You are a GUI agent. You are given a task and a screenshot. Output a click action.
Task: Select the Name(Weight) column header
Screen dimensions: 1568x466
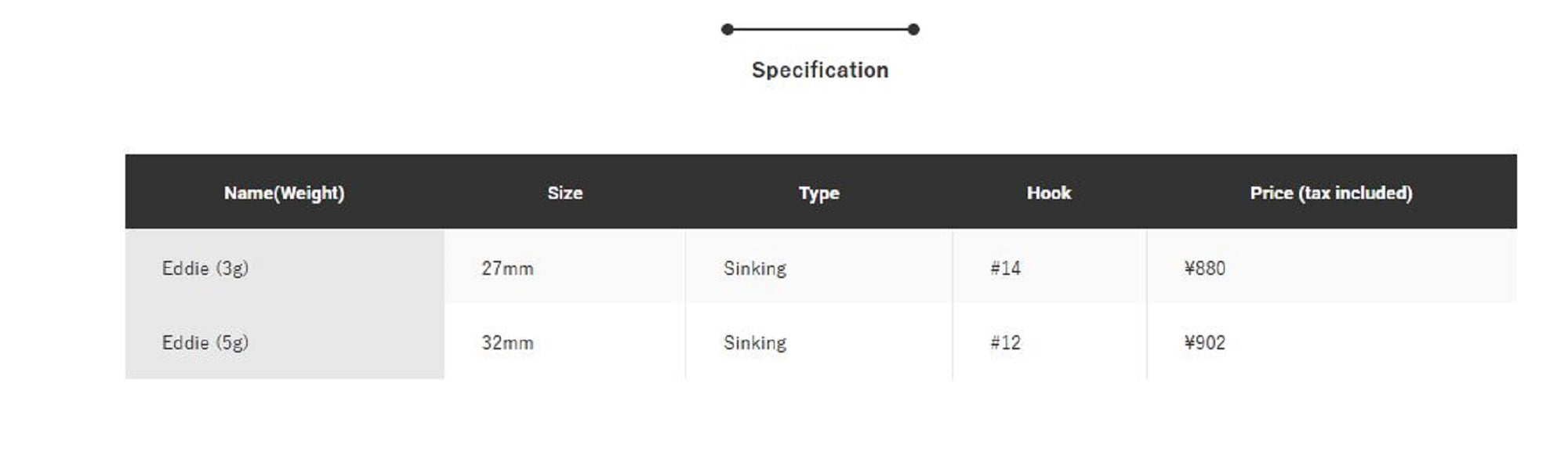pos(284,193)
